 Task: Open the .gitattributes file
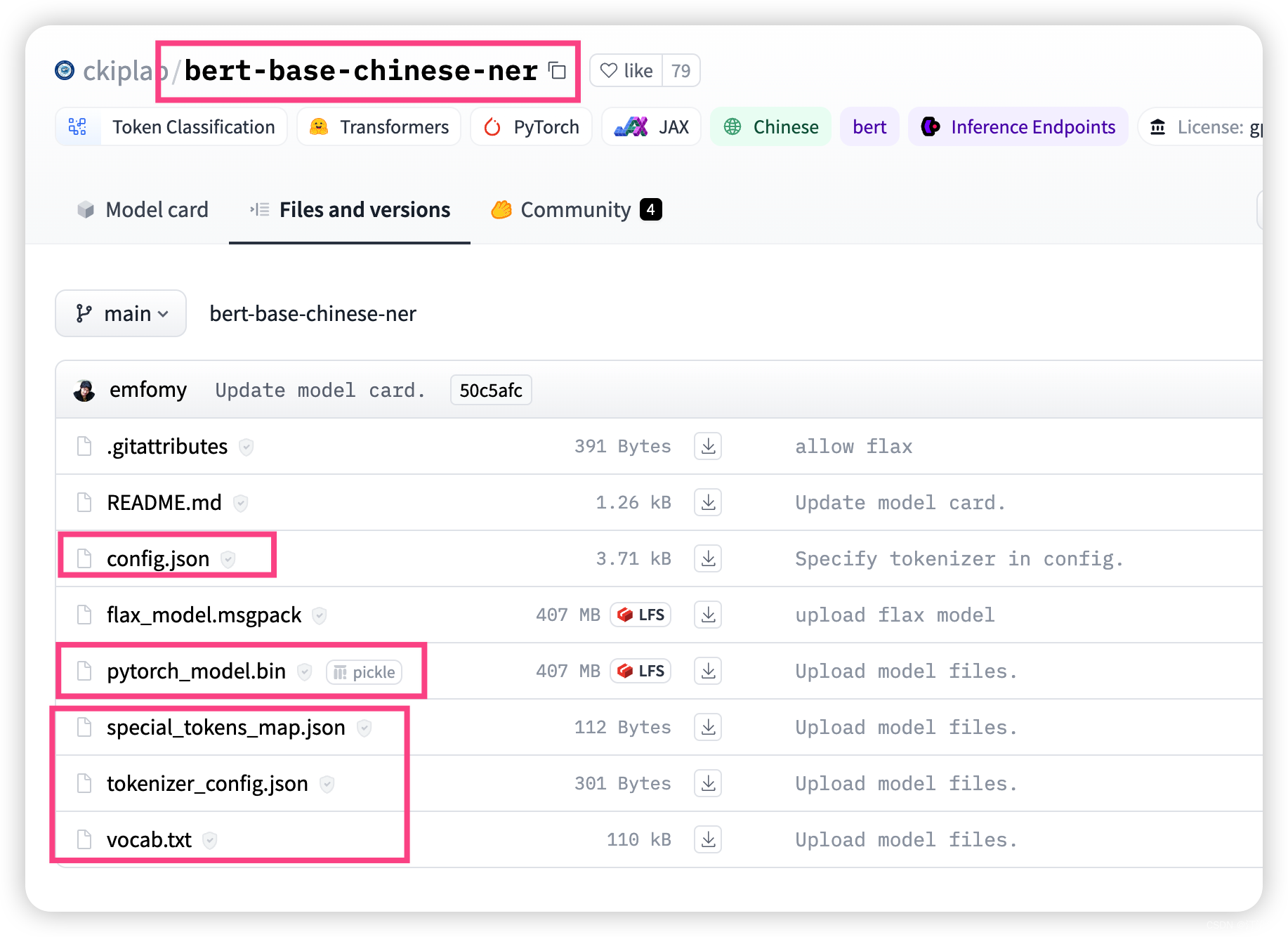pos(167,446)
